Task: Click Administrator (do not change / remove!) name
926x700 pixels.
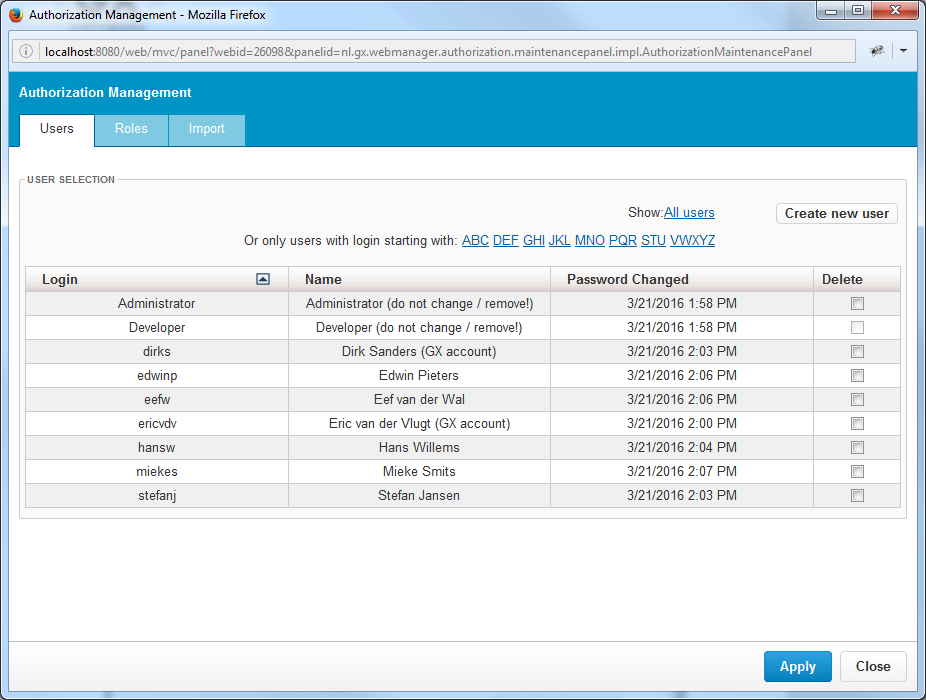Action: tap(419, 304)
